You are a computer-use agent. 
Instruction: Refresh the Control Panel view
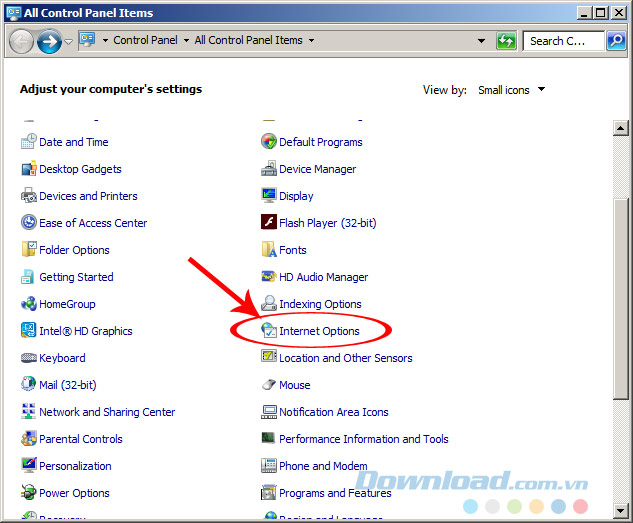(x=506, y=41)
